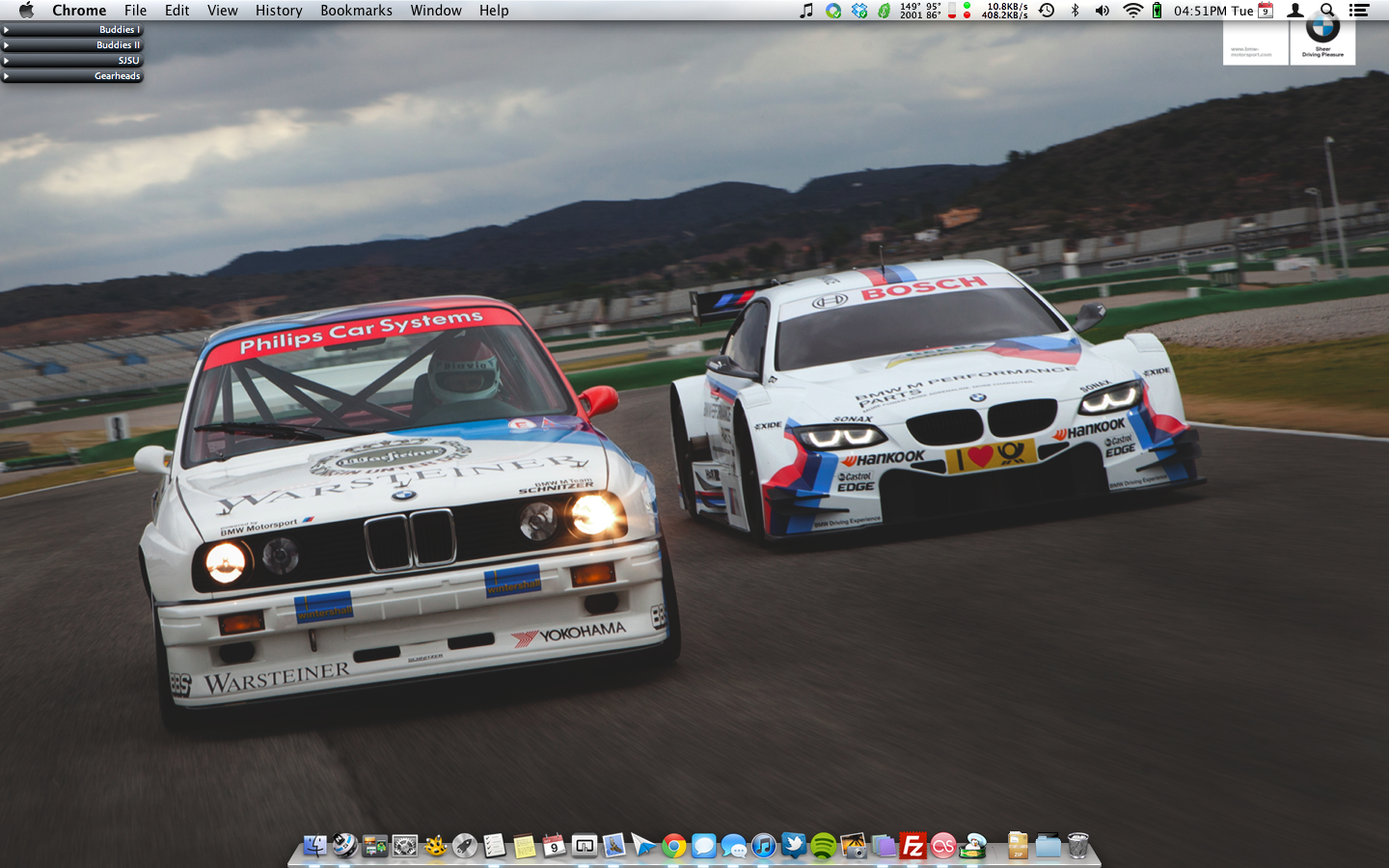Click the battery status icon

1157,11
